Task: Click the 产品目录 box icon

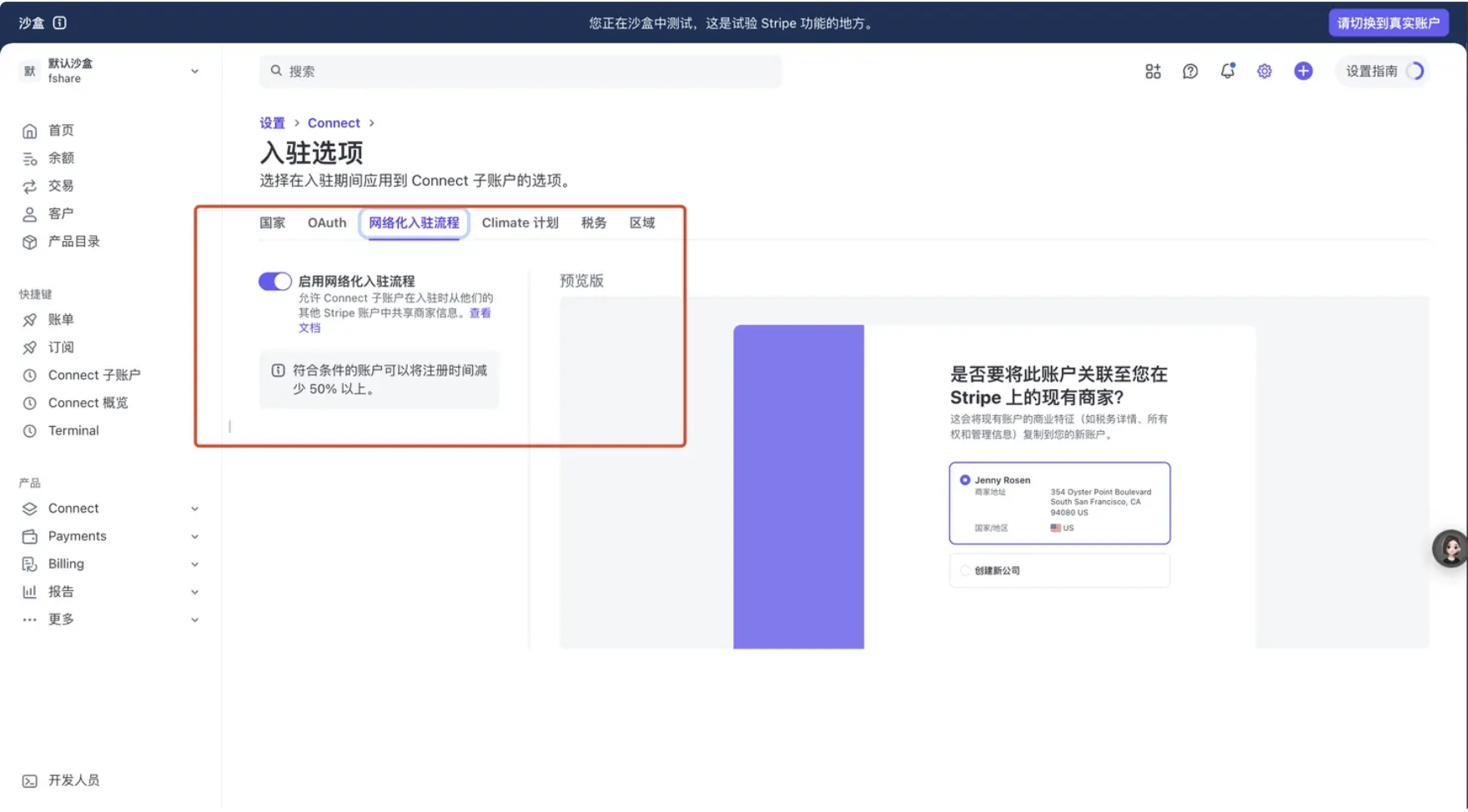Action: pyautogui.click(x=30, y=242)
